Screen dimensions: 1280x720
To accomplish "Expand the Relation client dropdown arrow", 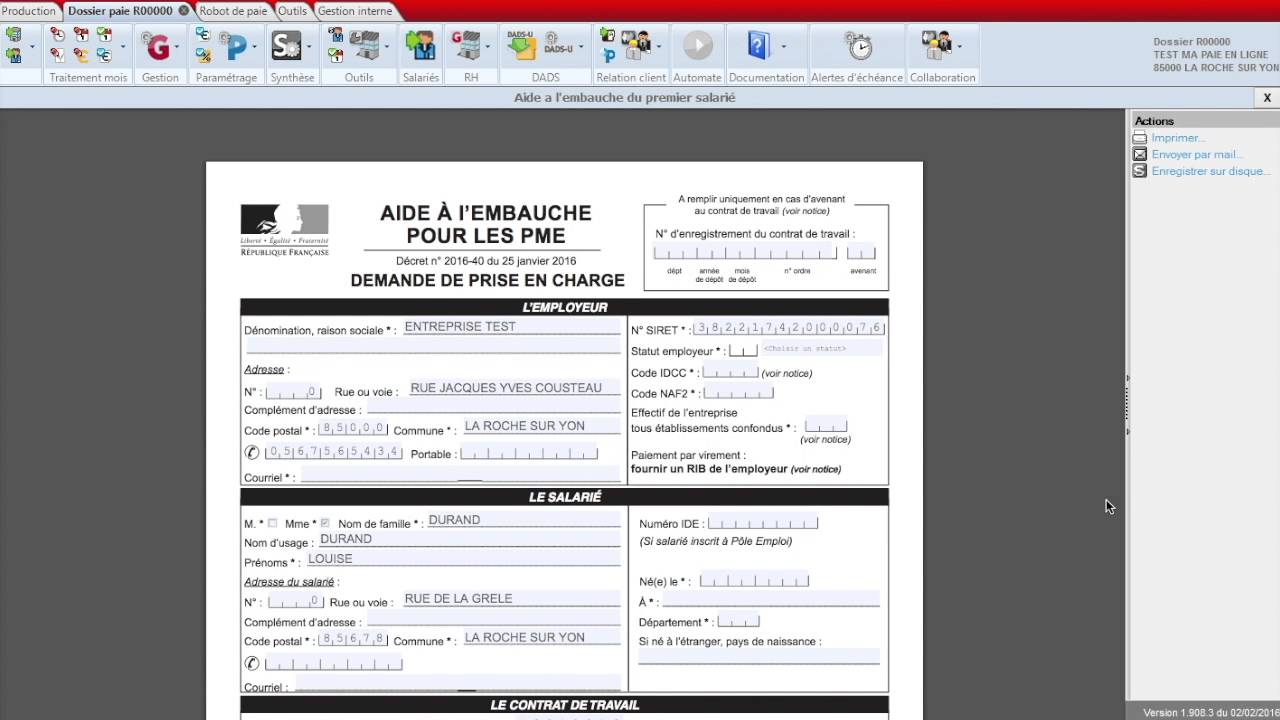I will [658, 46].
